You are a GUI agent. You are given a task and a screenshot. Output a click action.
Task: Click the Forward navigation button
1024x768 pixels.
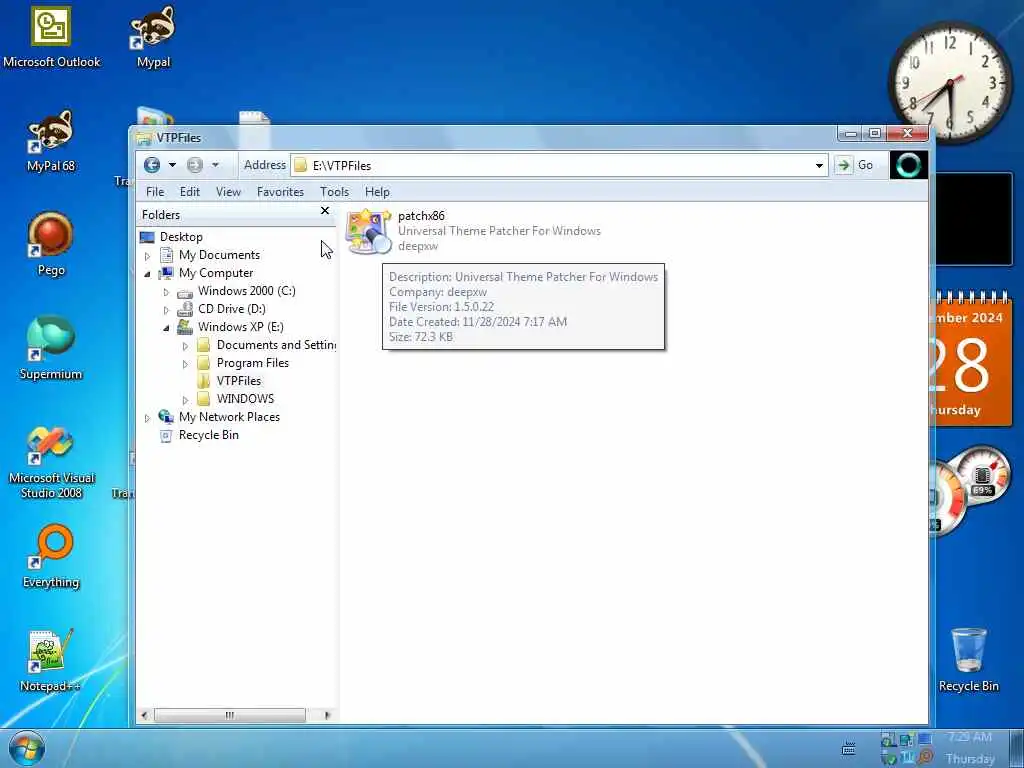(195, 165)
